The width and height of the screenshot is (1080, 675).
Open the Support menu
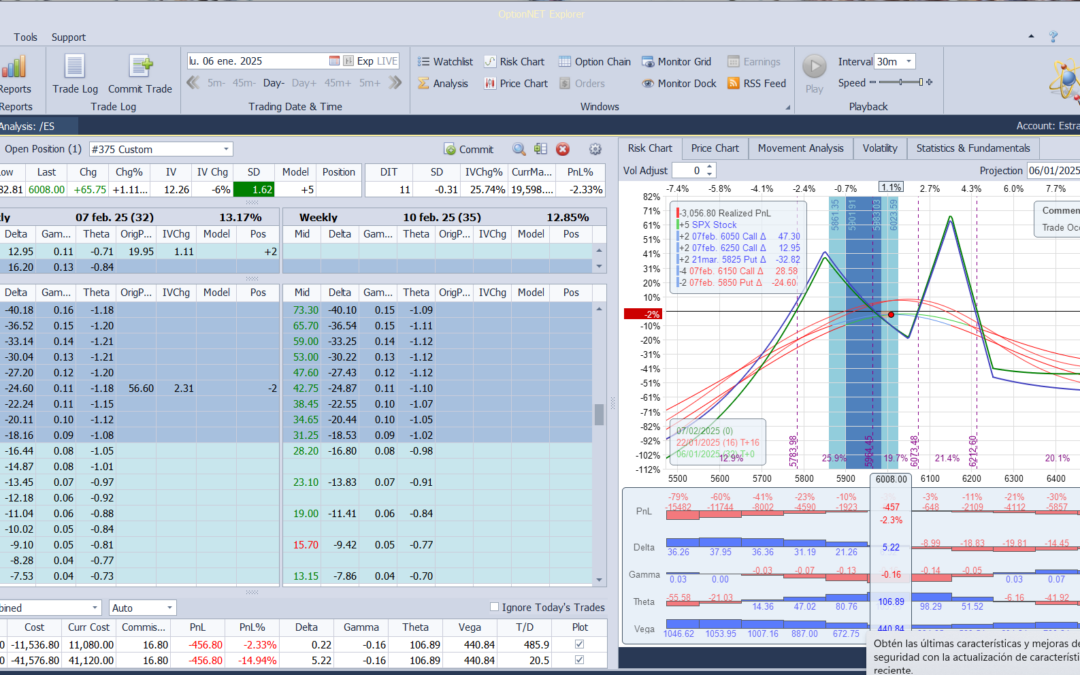[68, 37]
